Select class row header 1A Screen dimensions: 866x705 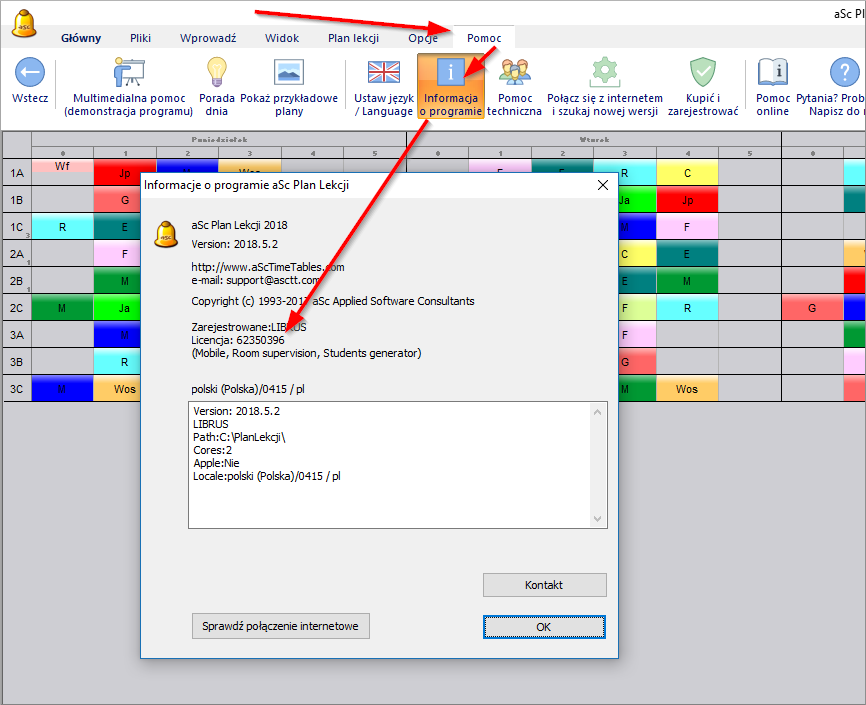[17, 173]
